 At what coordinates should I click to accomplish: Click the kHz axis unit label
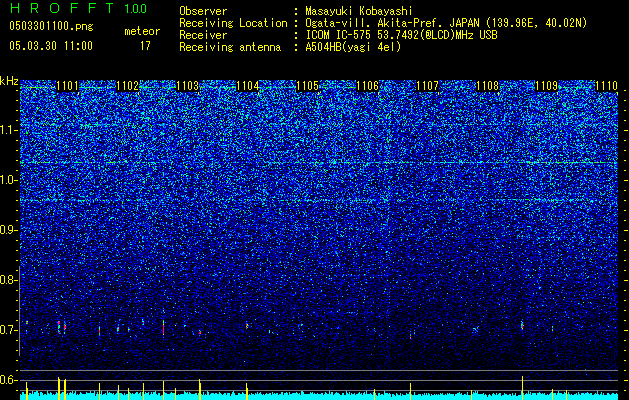point(9,81)
